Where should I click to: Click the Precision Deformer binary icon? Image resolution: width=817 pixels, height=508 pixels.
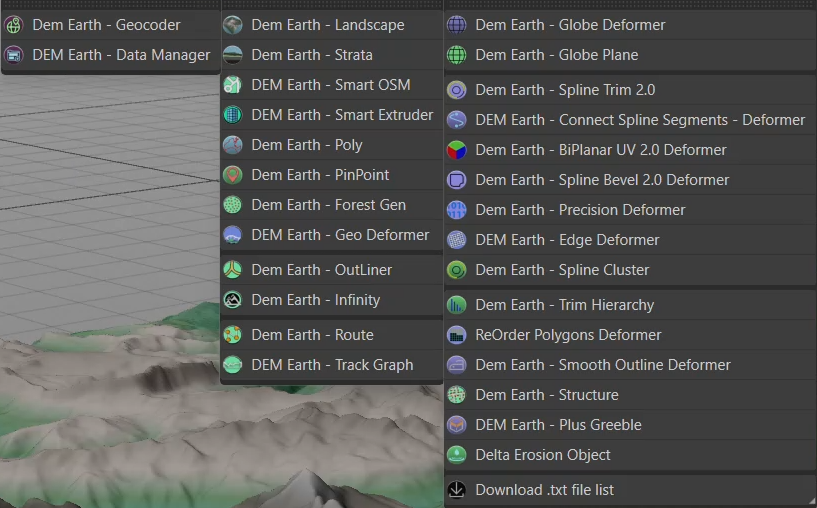(457, 210)
